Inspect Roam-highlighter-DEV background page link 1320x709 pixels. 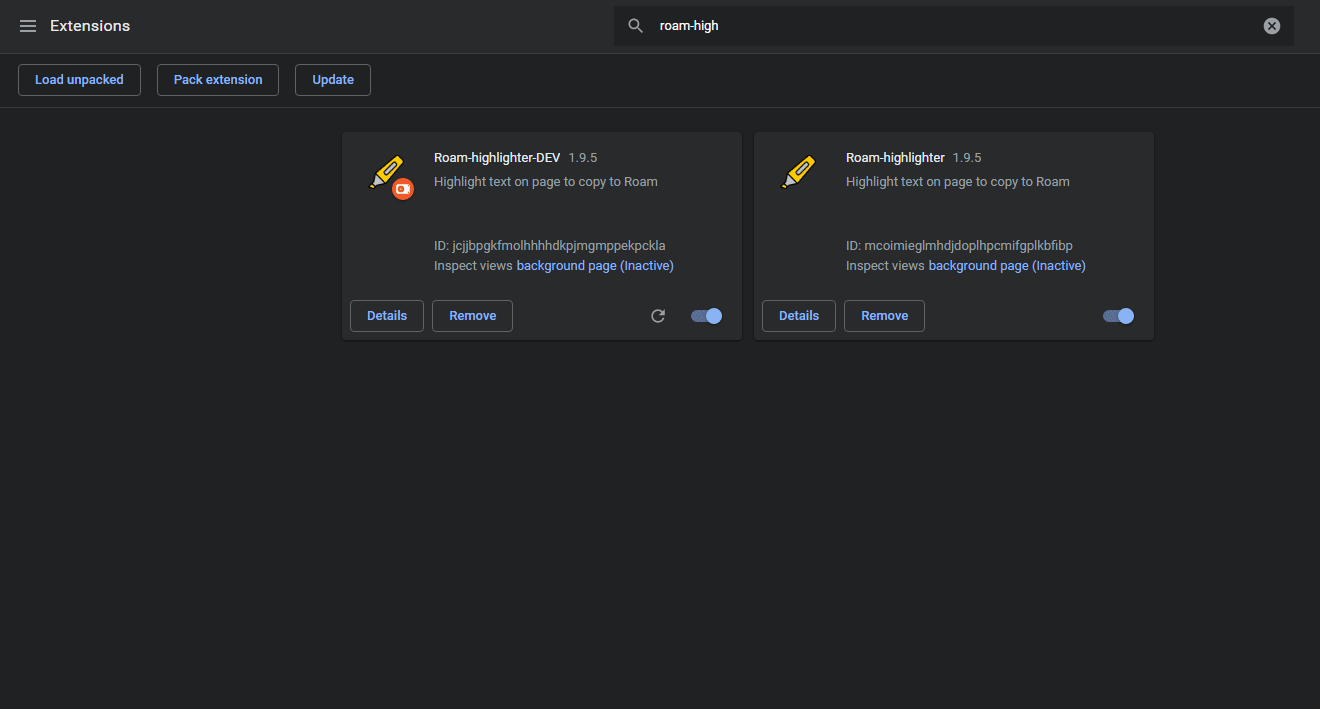click(595, 266)
